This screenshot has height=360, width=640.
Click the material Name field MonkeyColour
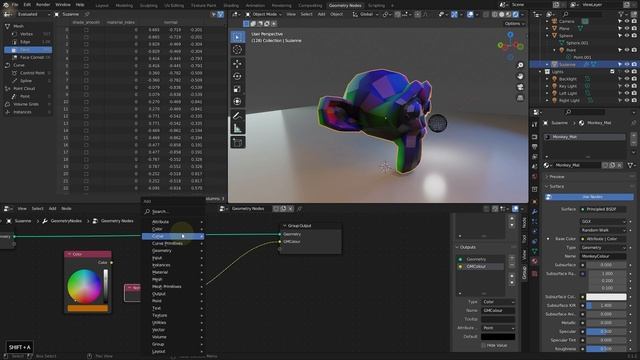point(603,256)
